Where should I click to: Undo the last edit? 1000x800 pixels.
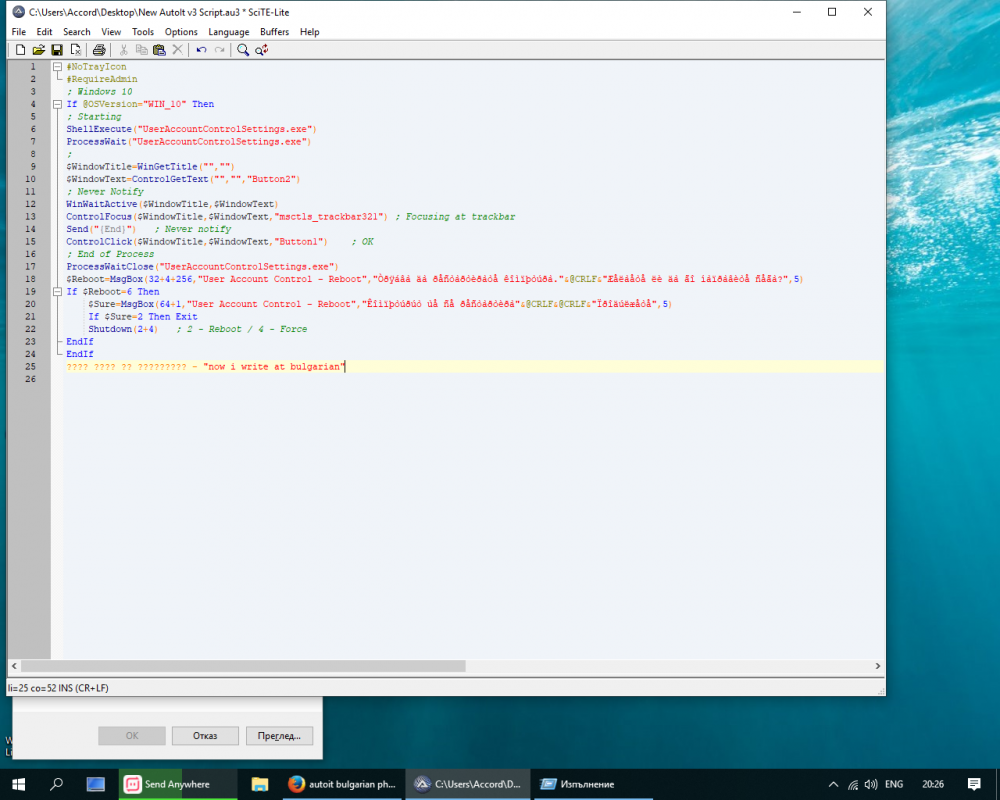(202, 50)
